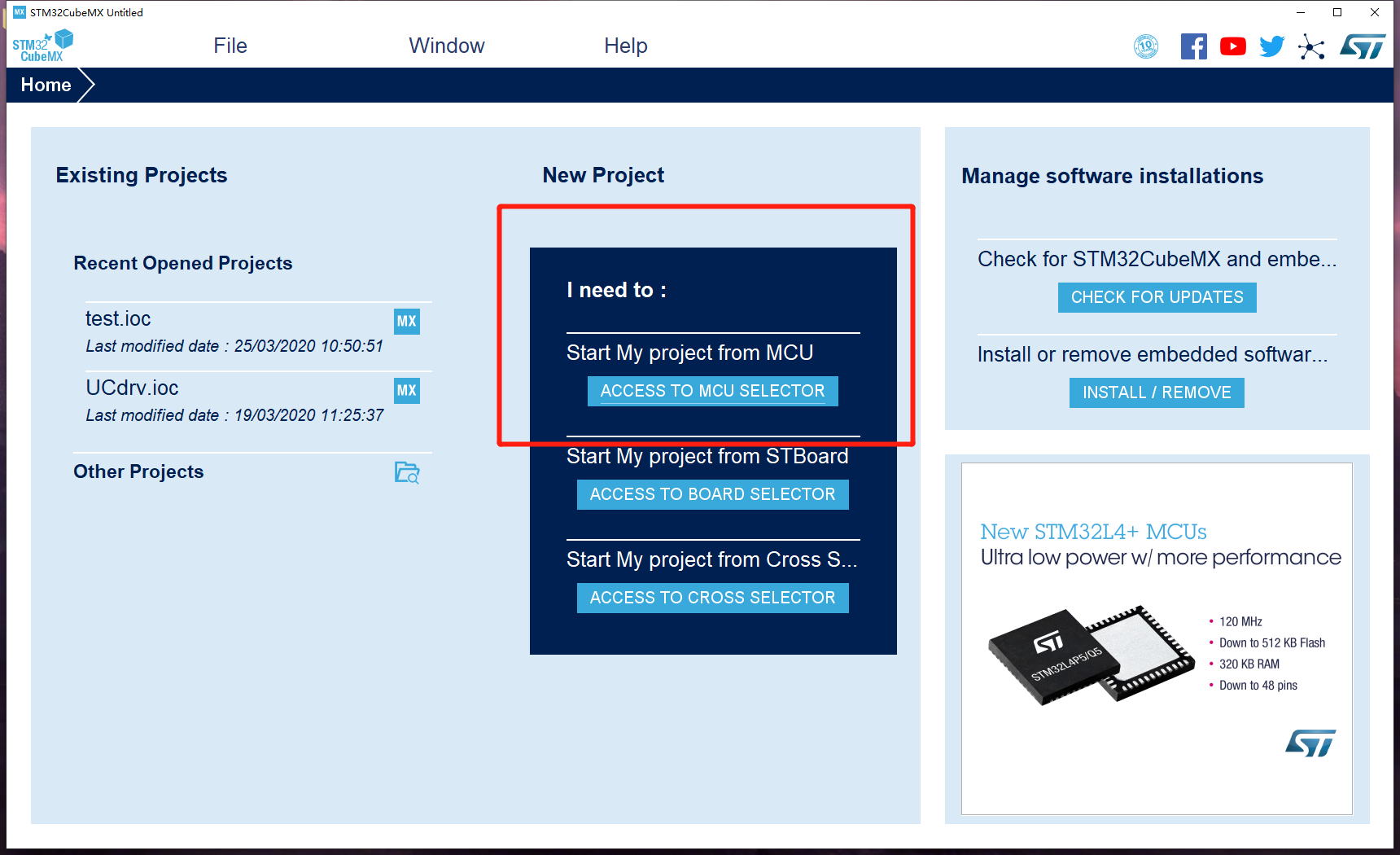The image size is (1400, 855).
Task: Click UCdrv.ioc last modified date text
Action: click(x=234, y=415)
